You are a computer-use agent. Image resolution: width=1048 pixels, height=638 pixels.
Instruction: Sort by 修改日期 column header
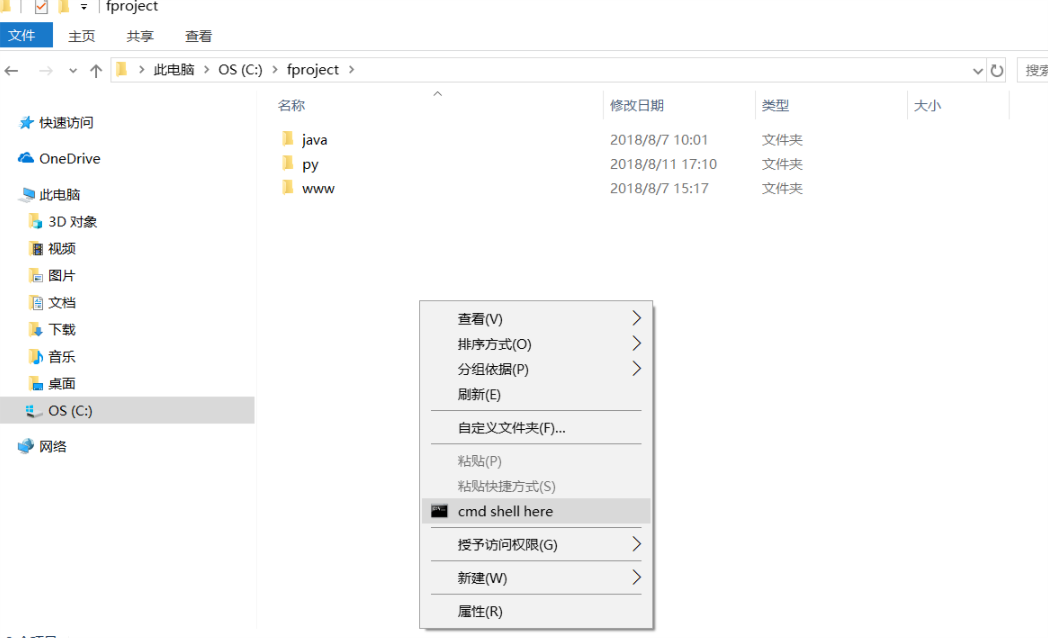[637, 105]
